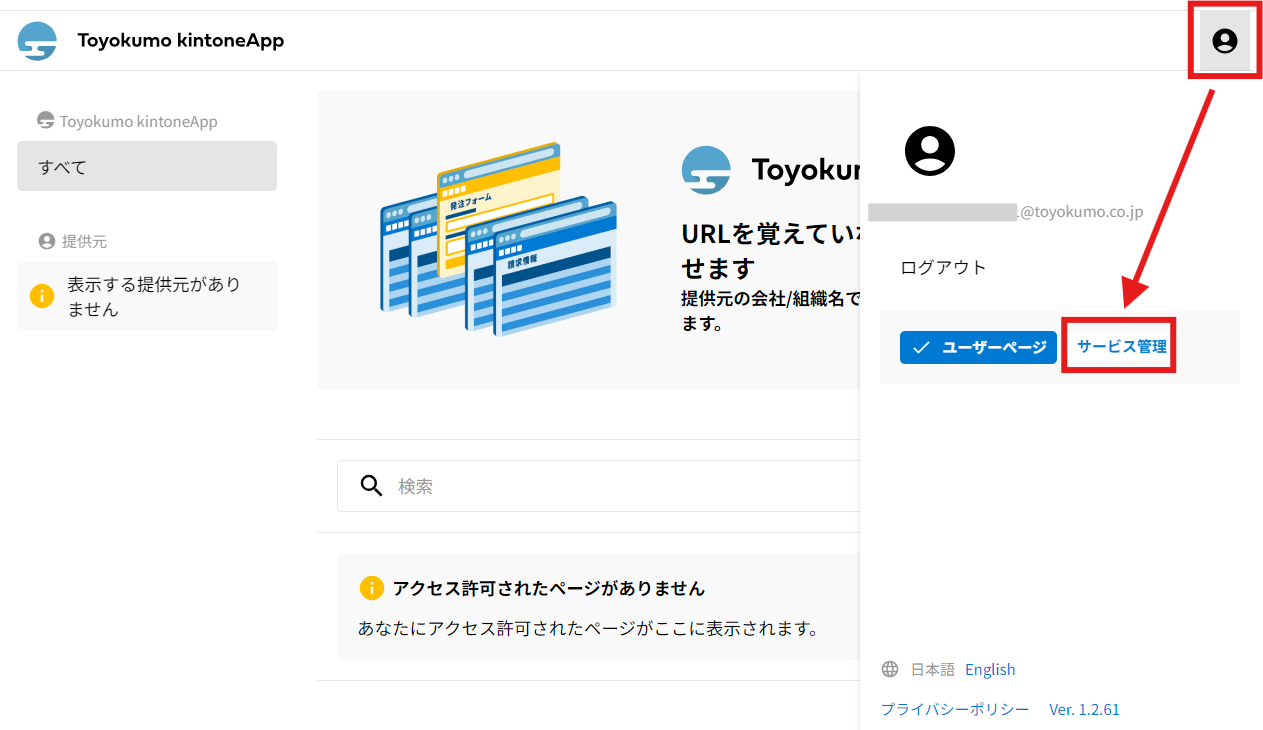
Task: Click the form illustration in banner
Action: 498,238
